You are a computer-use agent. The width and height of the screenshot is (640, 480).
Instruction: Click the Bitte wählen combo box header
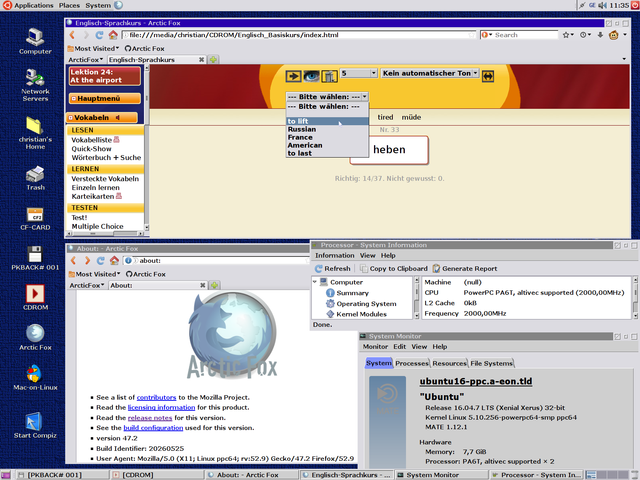point(327,97)
